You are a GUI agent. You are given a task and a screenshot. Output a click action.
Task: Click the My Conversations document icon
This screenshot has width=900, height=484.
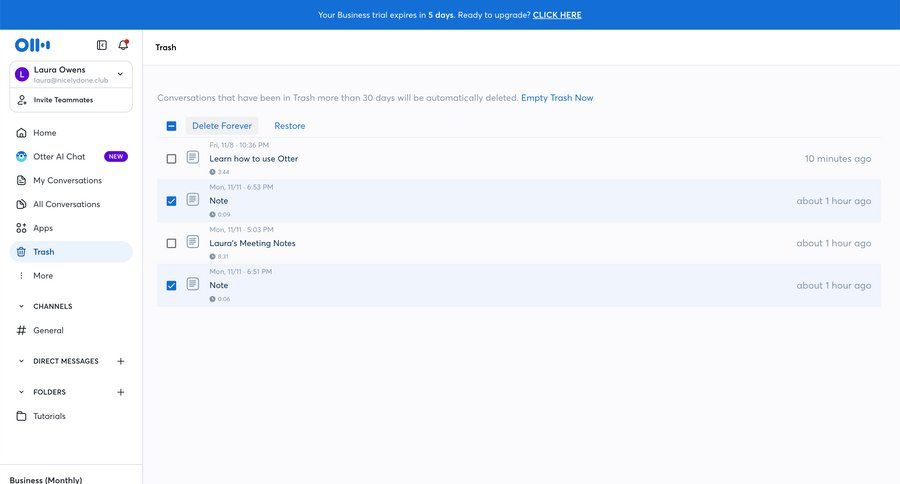point(21,180)
